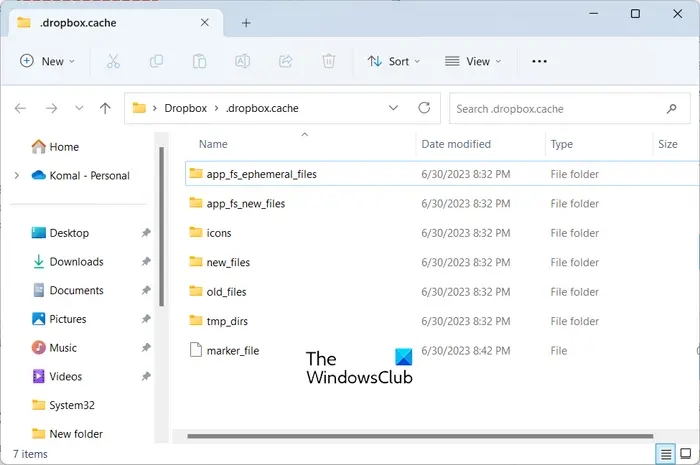Sort by the Size column header

(675, 144)
